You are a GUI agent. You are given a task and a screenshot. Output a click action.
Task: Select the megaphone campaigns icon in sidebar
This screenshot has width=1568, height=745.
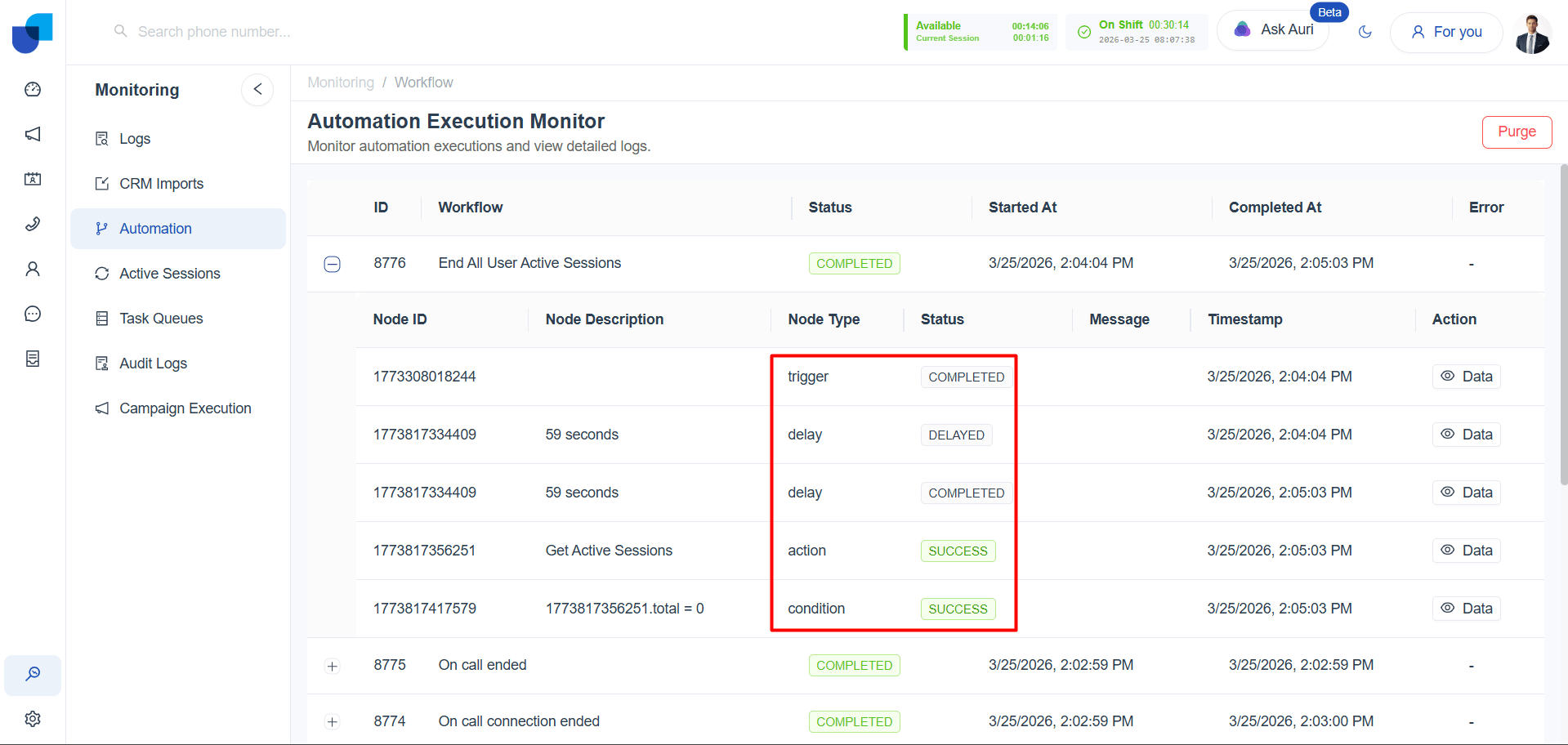pos(33,133)
